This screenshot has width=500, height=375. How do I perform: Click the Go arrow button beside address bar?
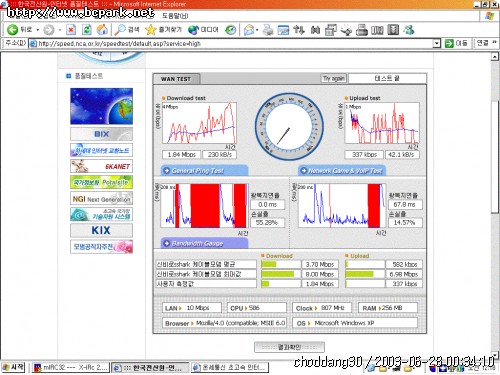456,43
